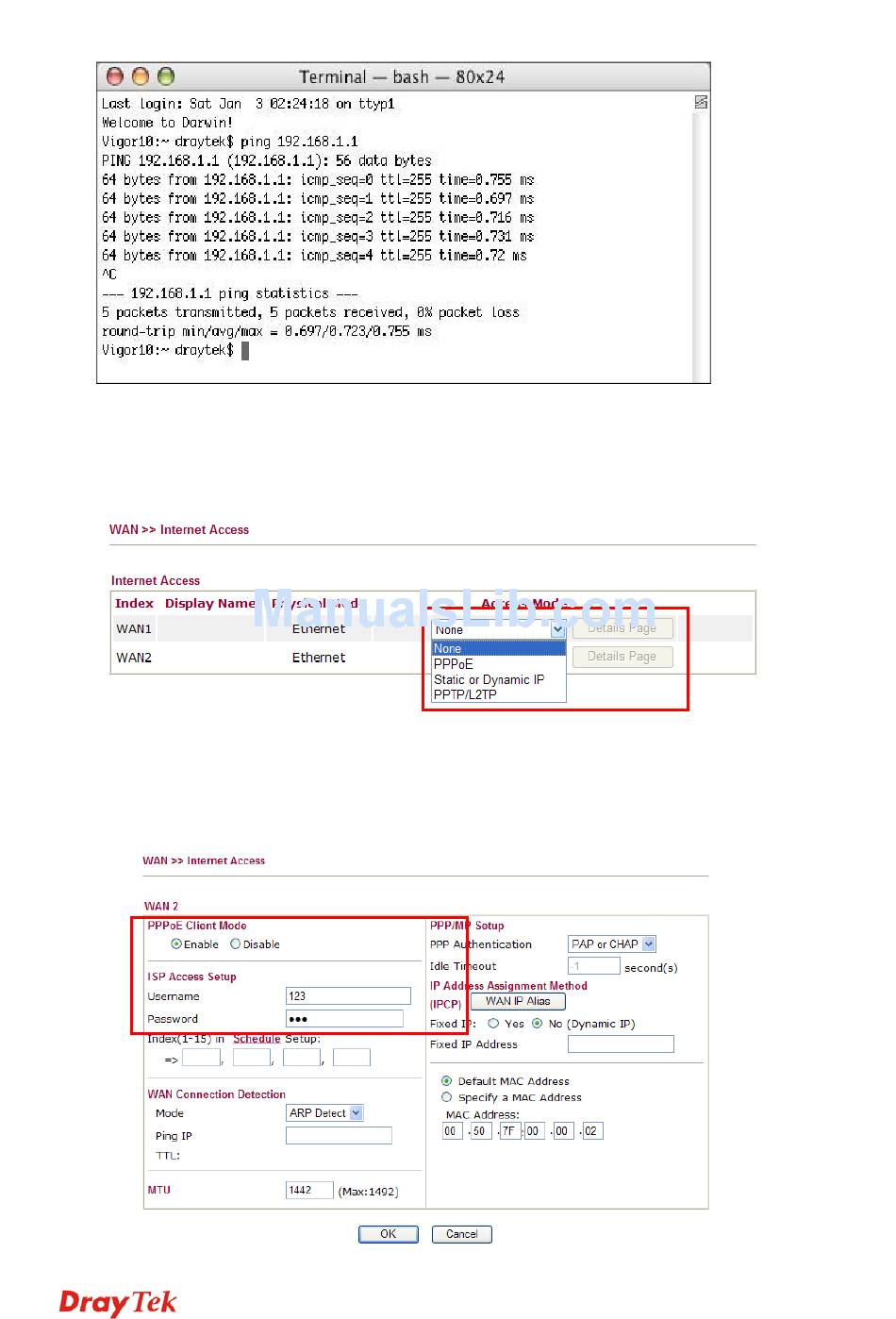Open WAN Connection Detection Mode dropdown
Viewport: 896px width, 1319px height.
324,1113
